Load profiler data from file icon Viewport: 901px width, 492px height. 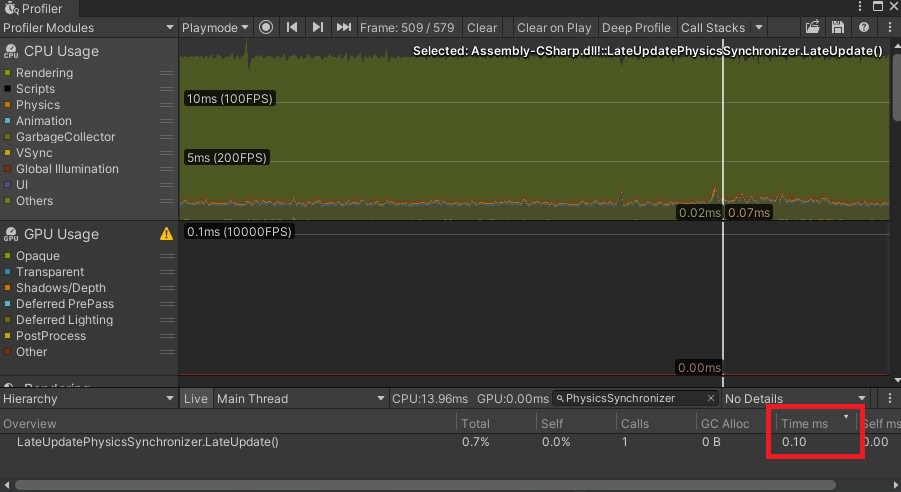(x=813, y=27)
